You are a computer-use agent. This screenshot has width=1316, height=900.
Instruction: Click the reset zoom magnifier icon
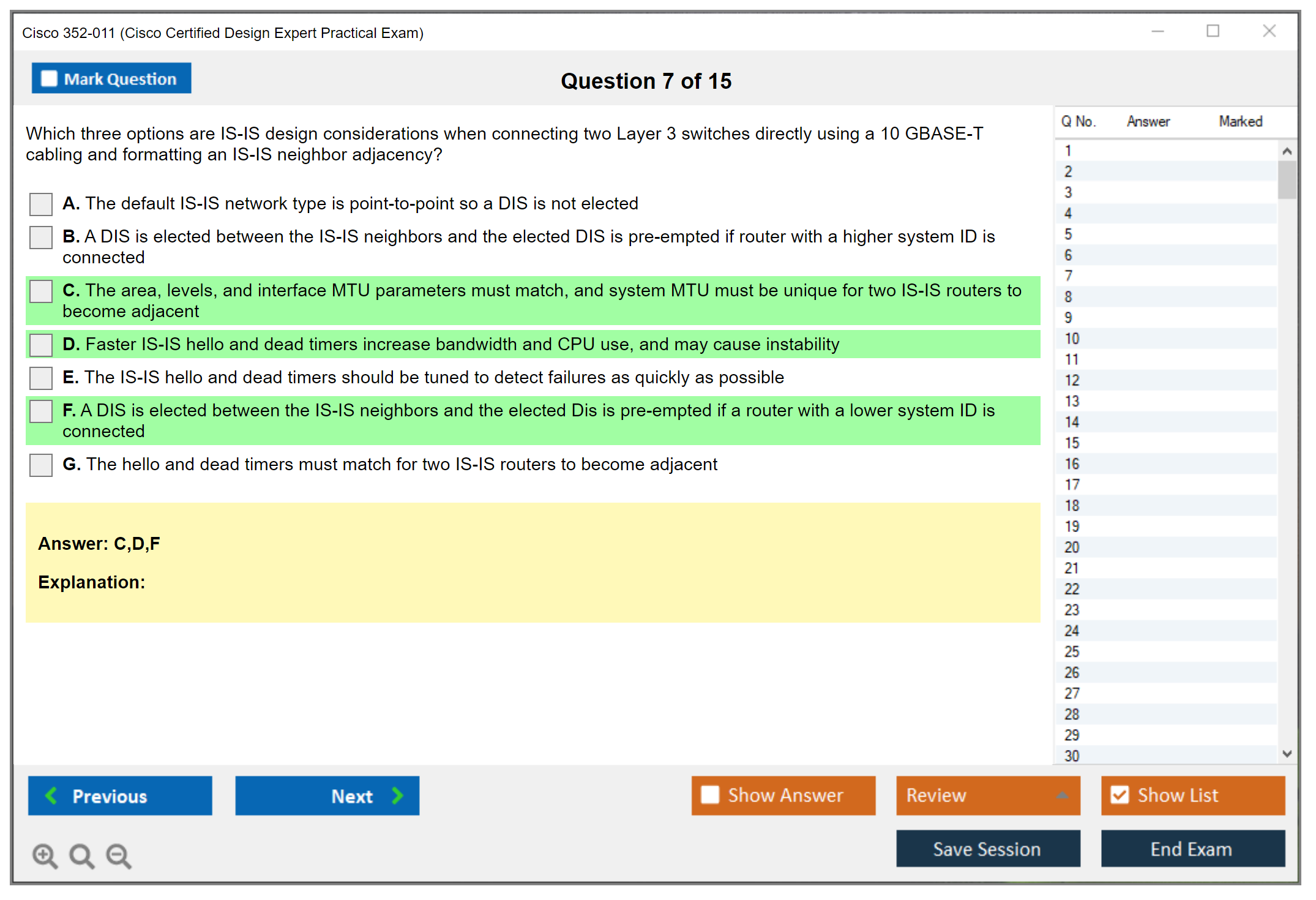tap(81, 855)
